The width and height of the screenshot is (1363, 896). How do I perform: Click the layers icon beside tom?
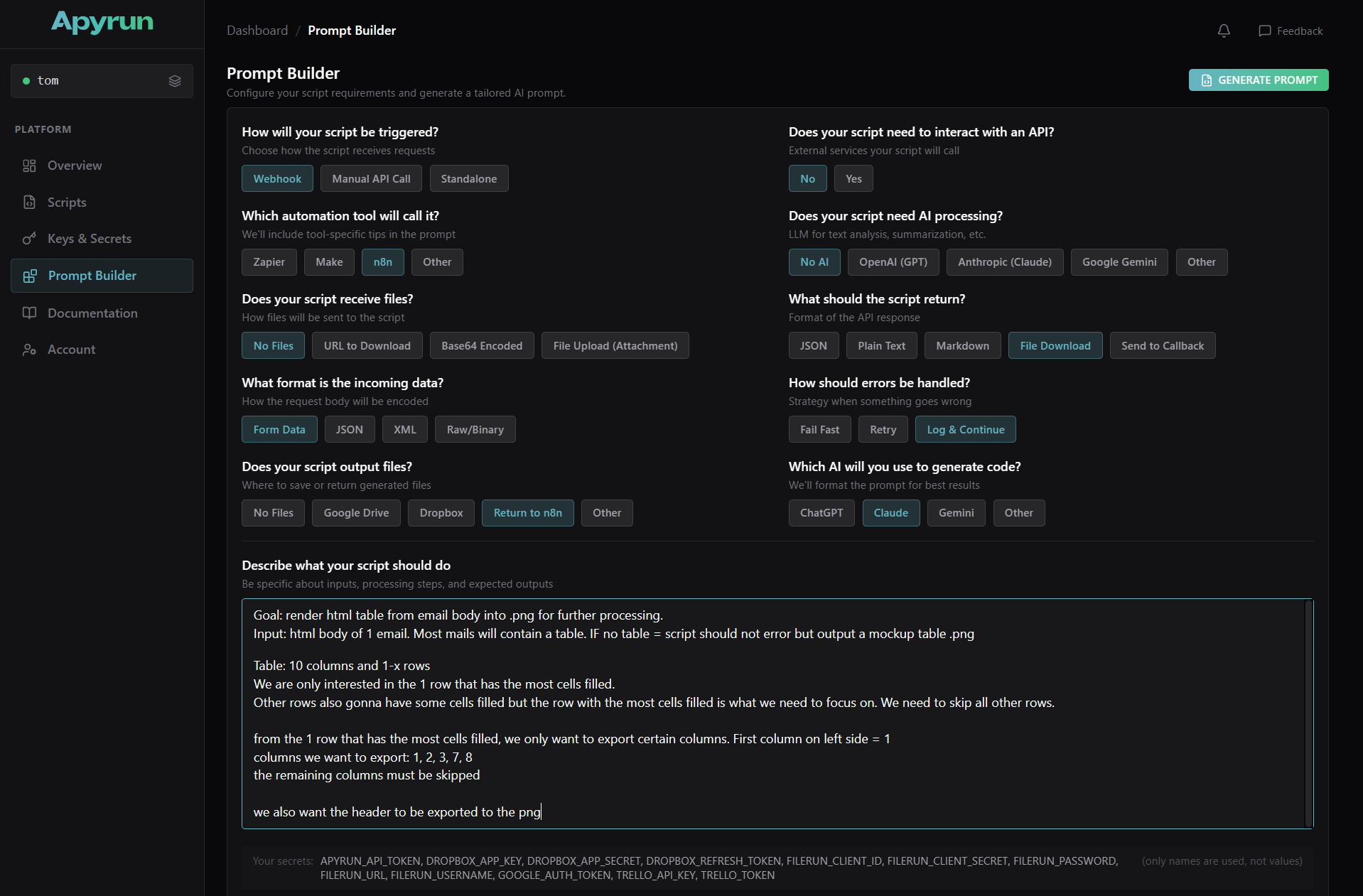[175, 80]
